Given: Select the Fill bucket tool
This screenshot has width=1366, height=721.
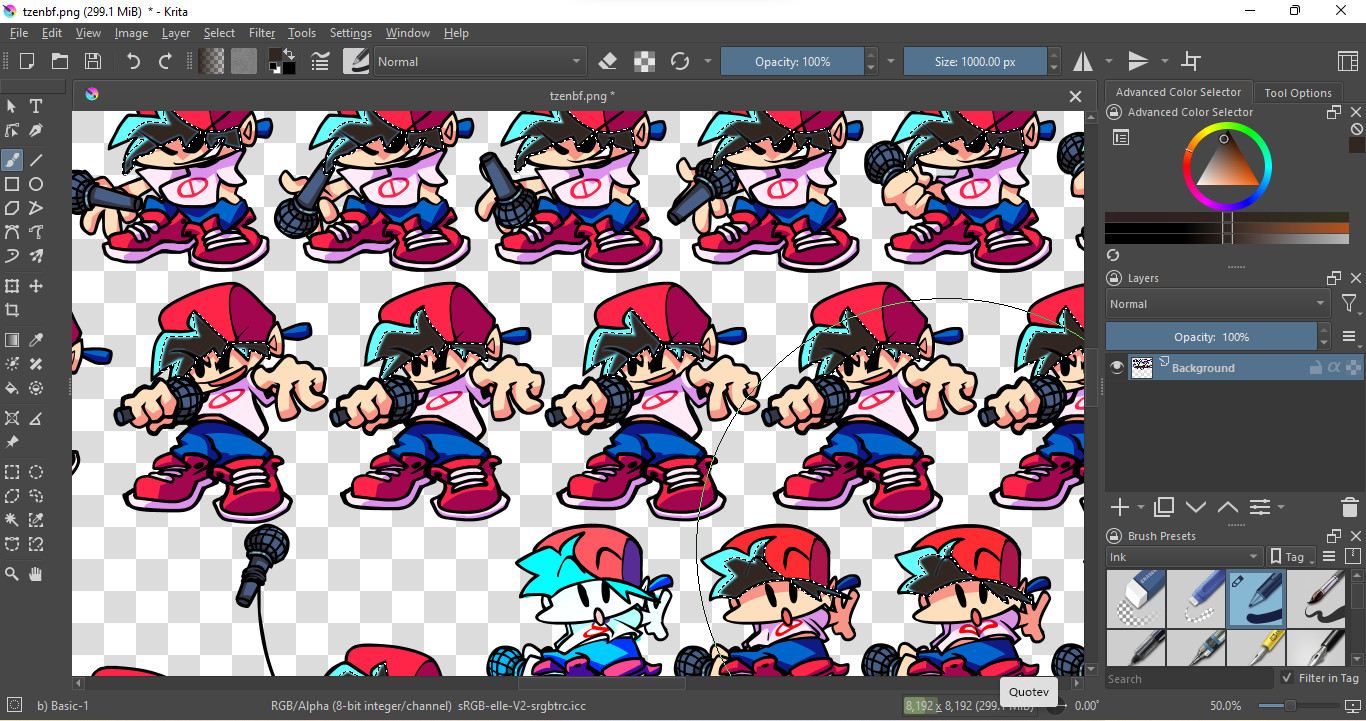Looking at the screenshot, I should [x=12, y=388].
